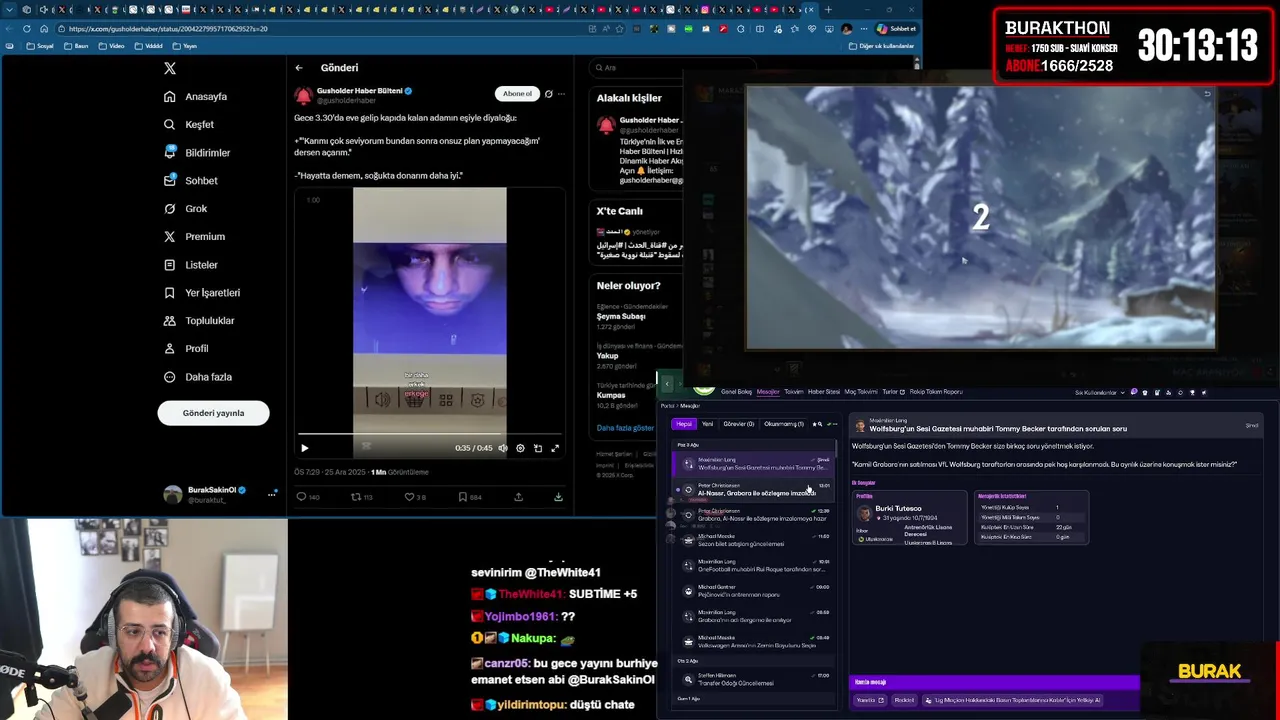This screenshot has height=720, width=1280.
Task: Click the Gönderi yayınla button
Action: coord(213,413)
